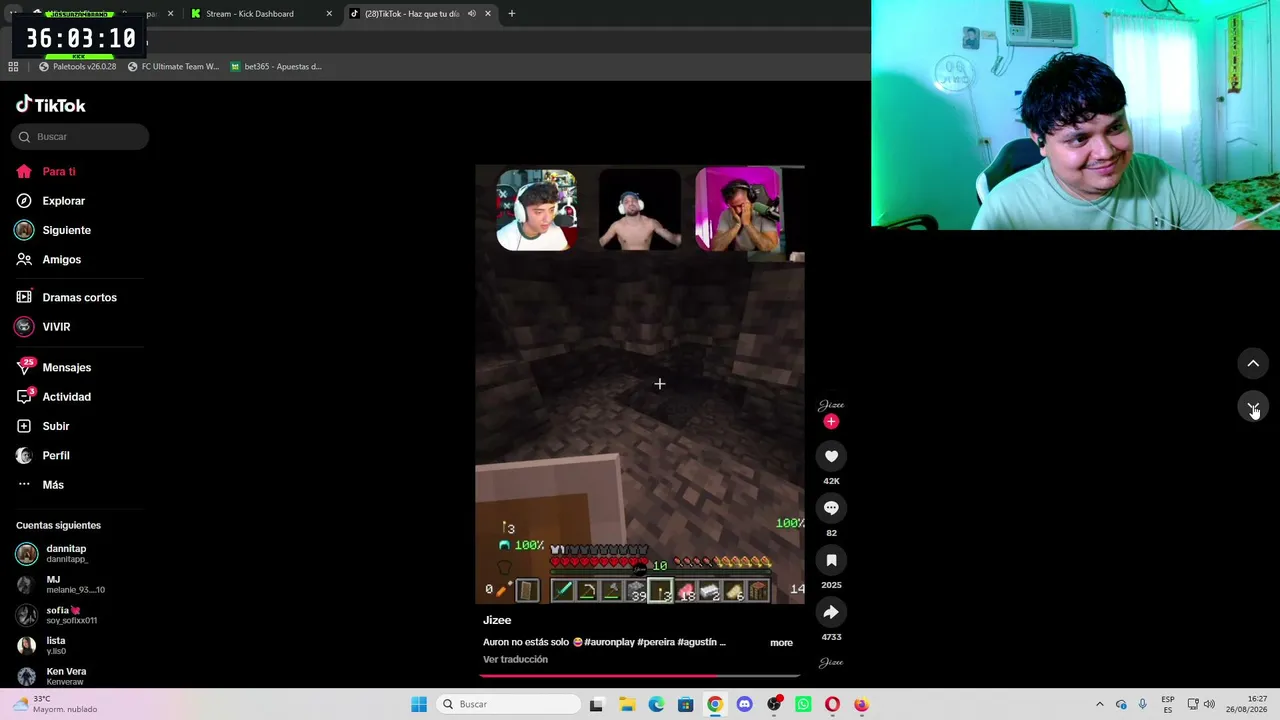Image resolution: width=1280 pixels, height=720 pixels.
Task: Open Firefox from the taskbar
Action: click(x=861, y=705)
